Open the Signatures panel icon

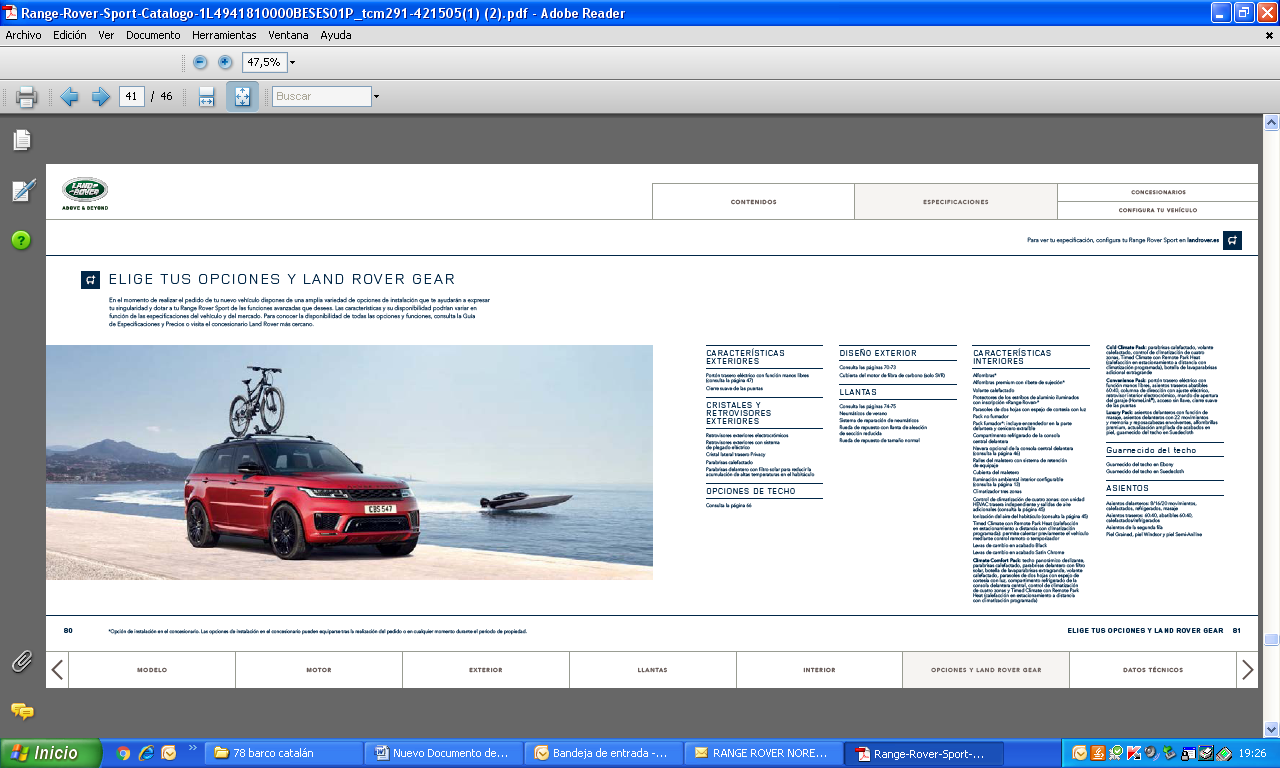(x=22, y=190)
